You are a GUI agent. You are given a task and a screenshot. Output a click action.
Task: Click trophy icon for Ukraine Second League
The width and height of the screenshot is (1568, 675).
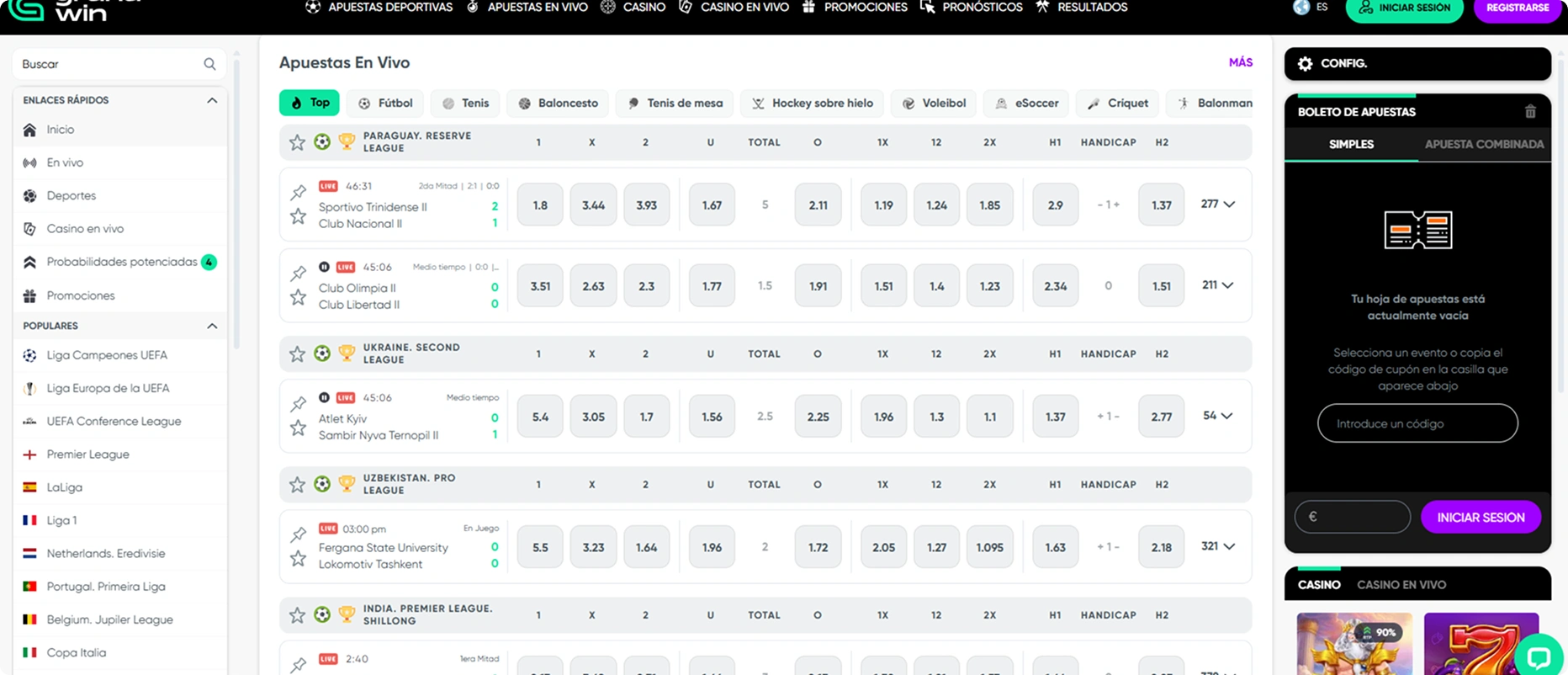[347, 353]
